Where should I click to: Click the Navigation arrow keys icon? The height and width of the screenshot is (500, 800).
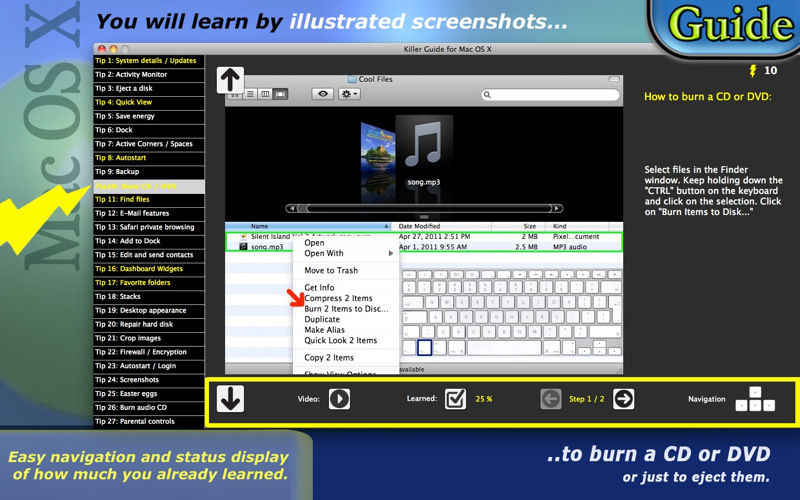[755, 399]
